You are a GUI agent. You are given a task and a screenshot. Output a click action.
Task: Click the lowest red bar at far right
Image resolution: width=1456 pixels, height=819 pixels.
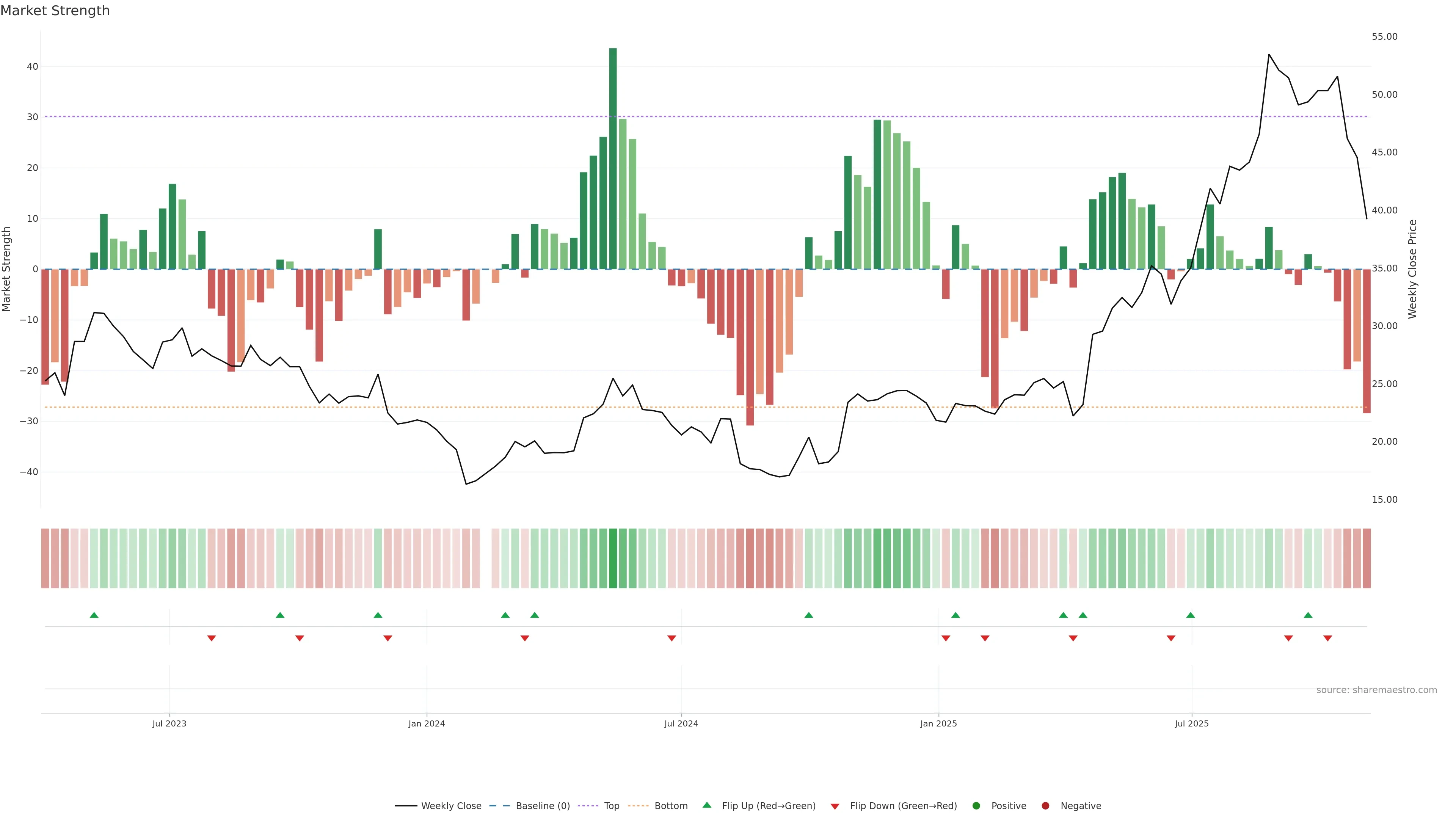[x=1367, y=341]
